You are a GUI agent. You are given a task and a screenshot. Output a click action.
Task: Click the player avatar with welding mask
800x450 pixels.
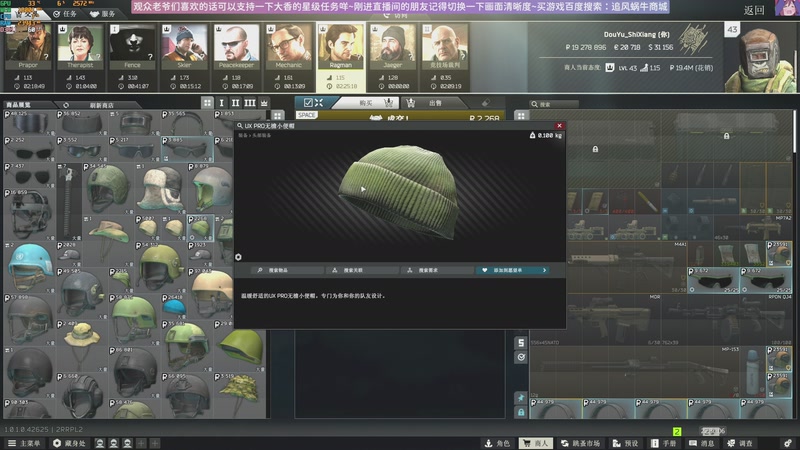point(760,59)
